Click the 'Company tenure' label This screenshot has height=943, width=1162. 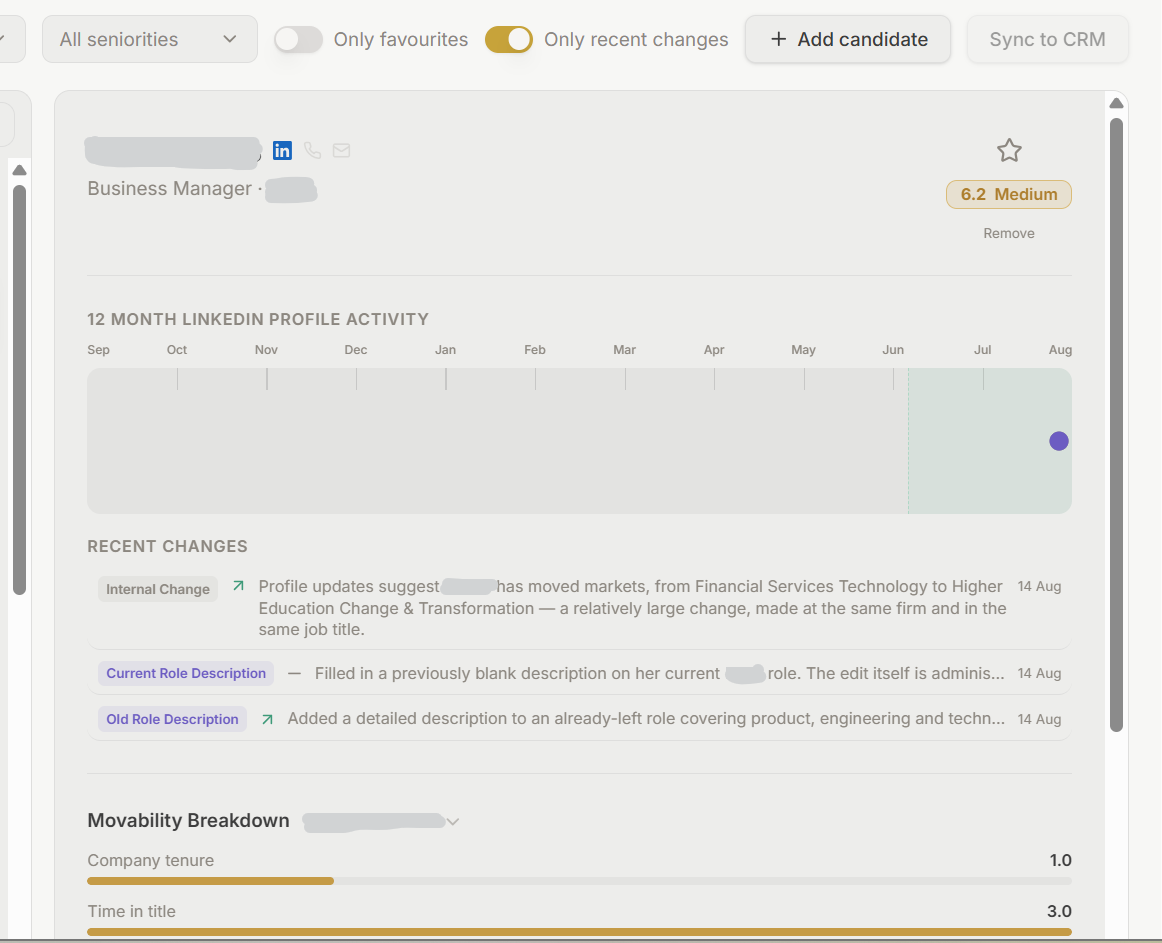tap(150, 860)
